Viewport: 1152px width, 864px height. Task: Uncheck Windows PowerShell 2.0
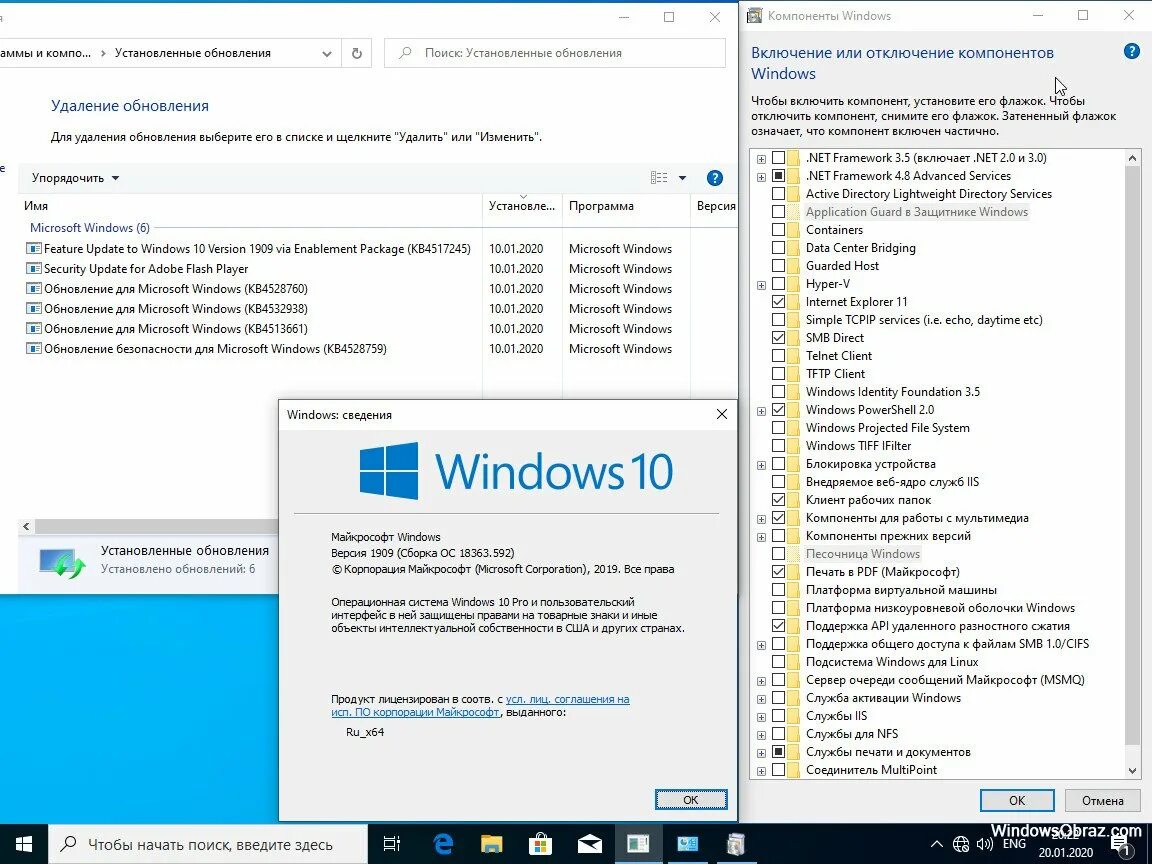(778, 410)
